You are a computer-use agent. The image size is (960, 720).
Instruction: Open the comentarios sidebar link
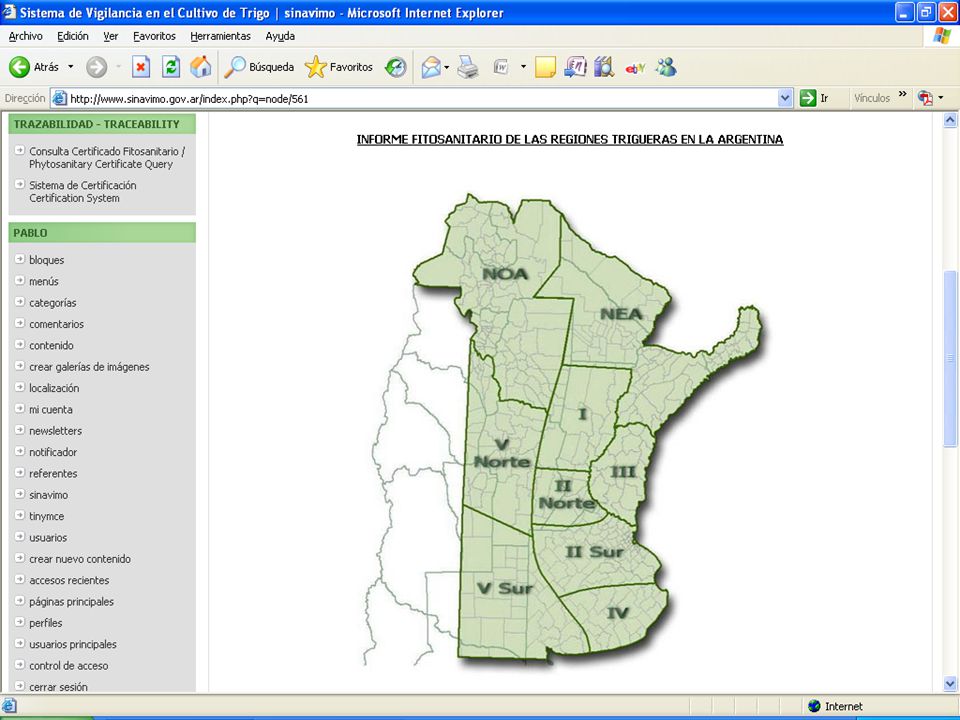56,324
